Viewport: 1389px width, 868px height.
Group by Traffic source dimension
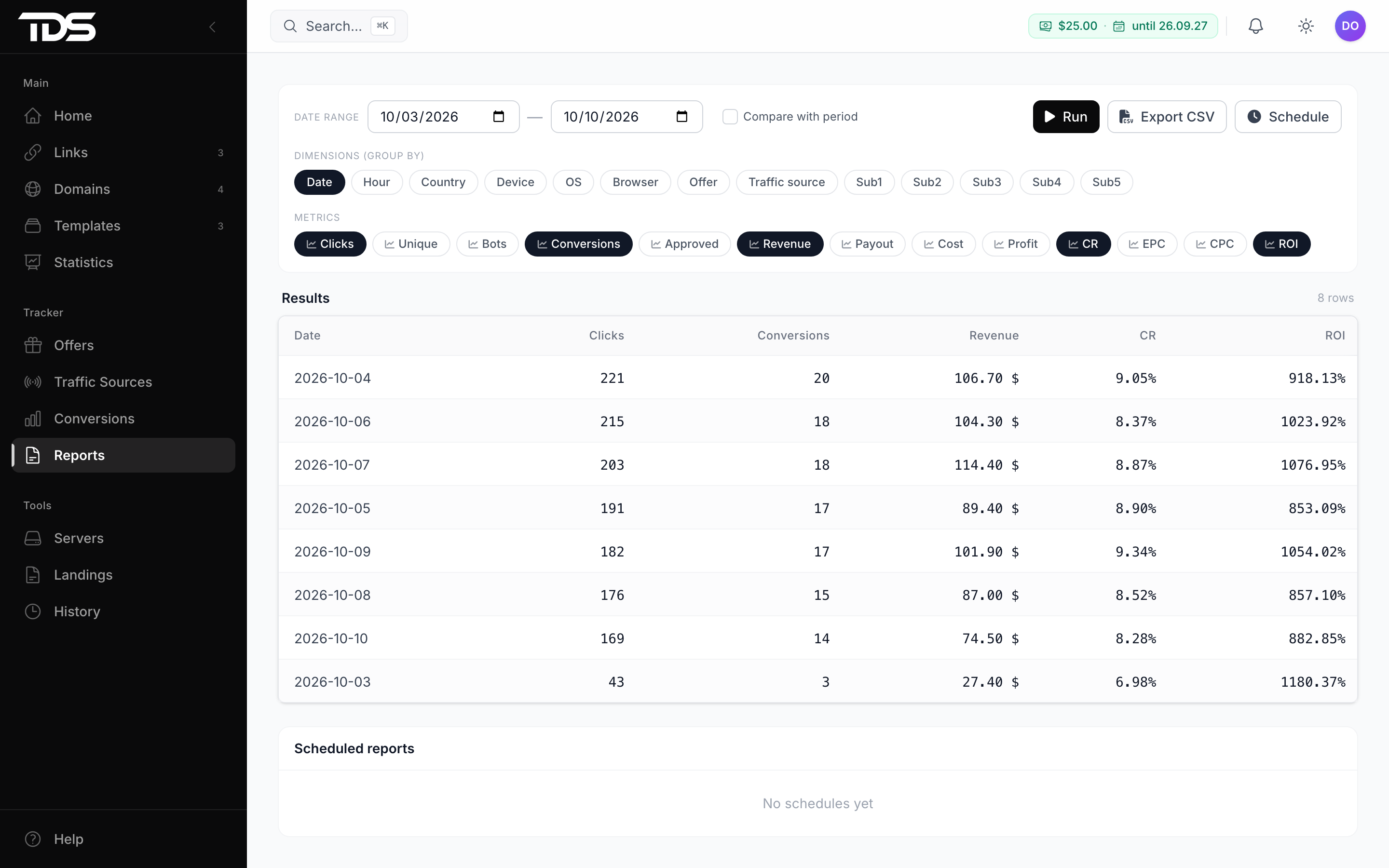point(786,182)
